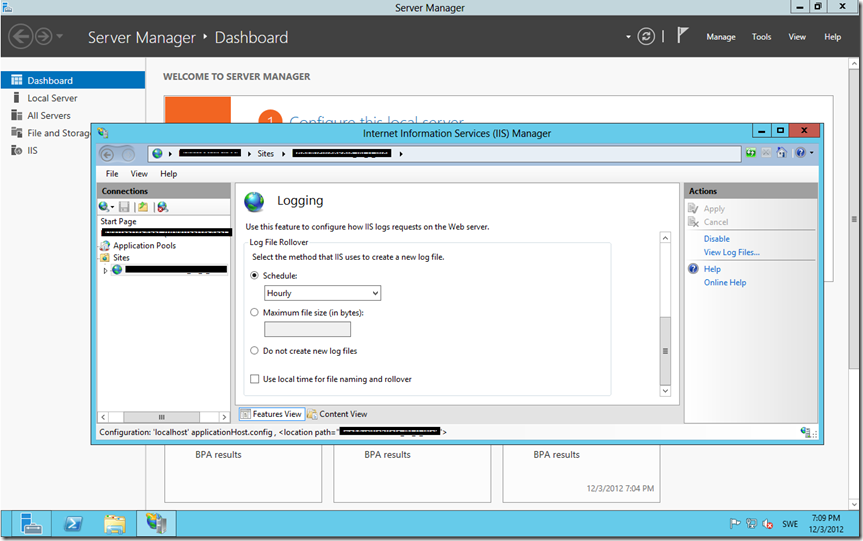Open the File menu in IIS Manager
This screenshot has width=863, height=541.
[112, 173]
